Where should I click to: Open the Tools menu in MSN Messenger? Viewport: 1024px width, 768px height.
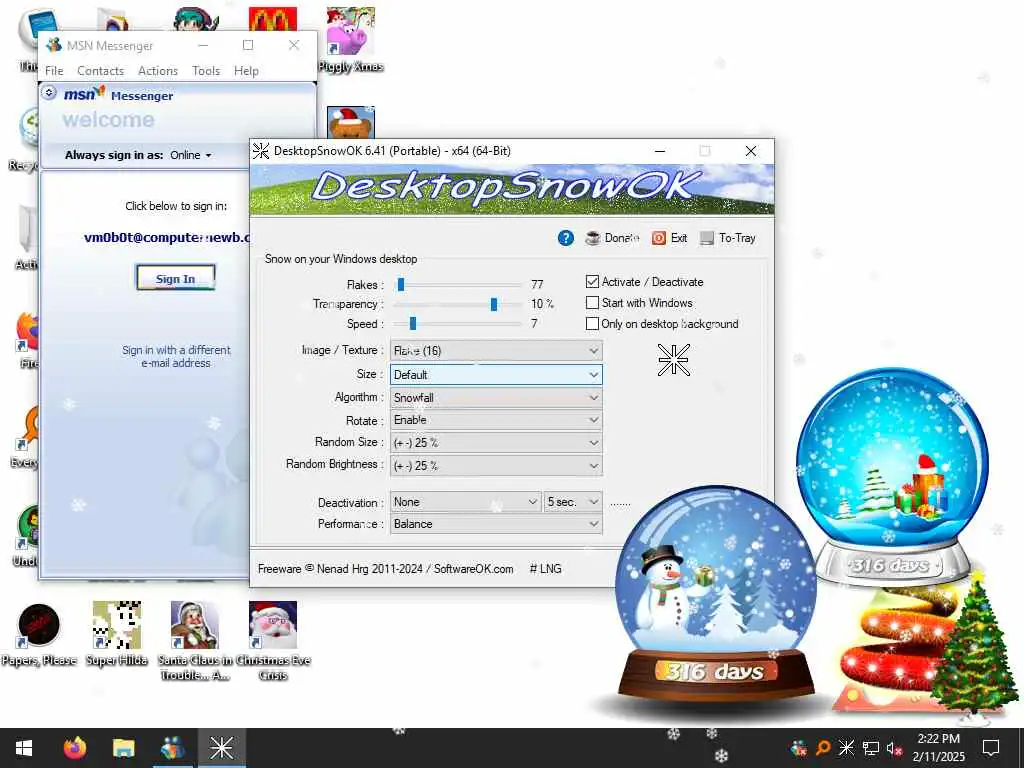click(206, 71)
